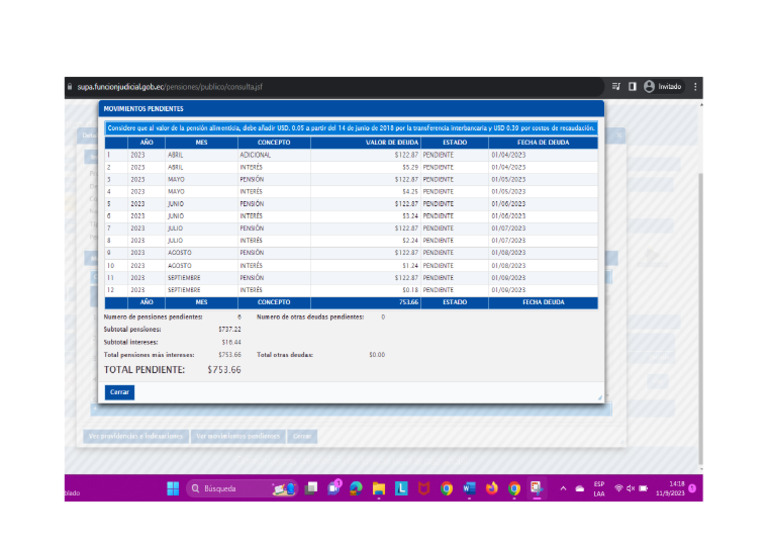Image resolution: width=768 pixels, height=544 pixels.
Task: Launch Firefox from the taskbar
Action: 491,488
